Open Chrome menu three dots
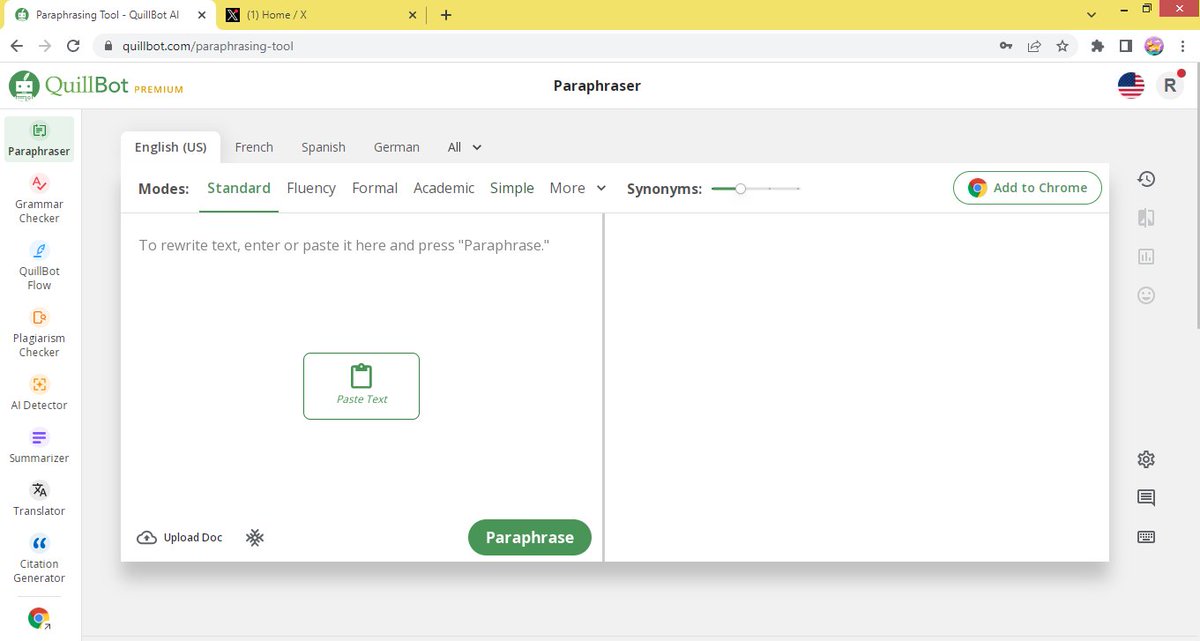This screenshot has height=641, width=1200. pyautogui.click(x=1182, y=46)
